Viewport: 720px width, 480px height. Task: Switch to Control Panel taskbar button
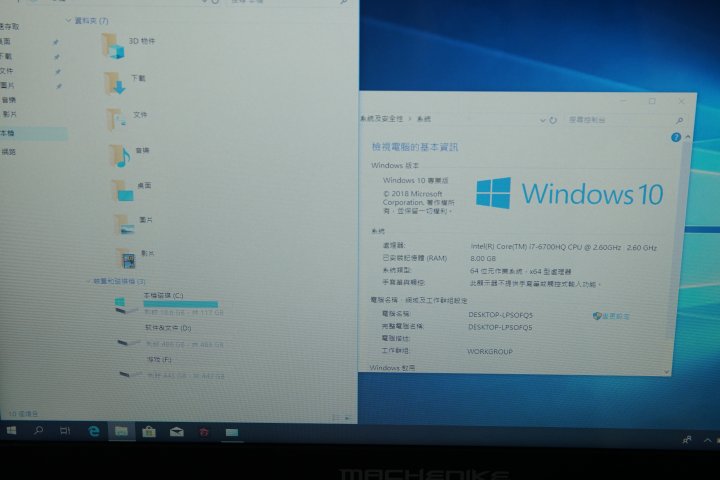point(232,433)
